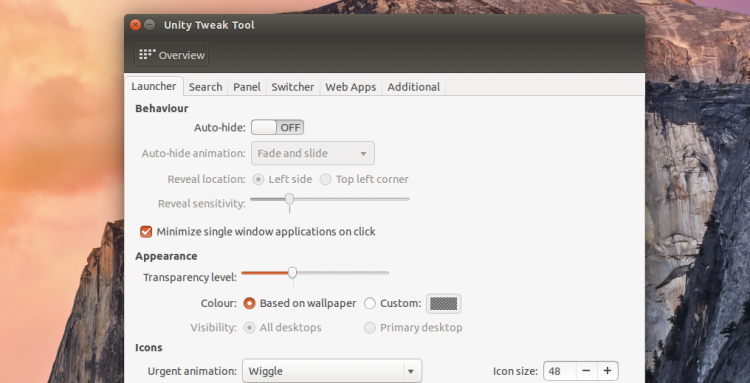
Task: Select All desktops visibility option
Action: click(249, 328)
